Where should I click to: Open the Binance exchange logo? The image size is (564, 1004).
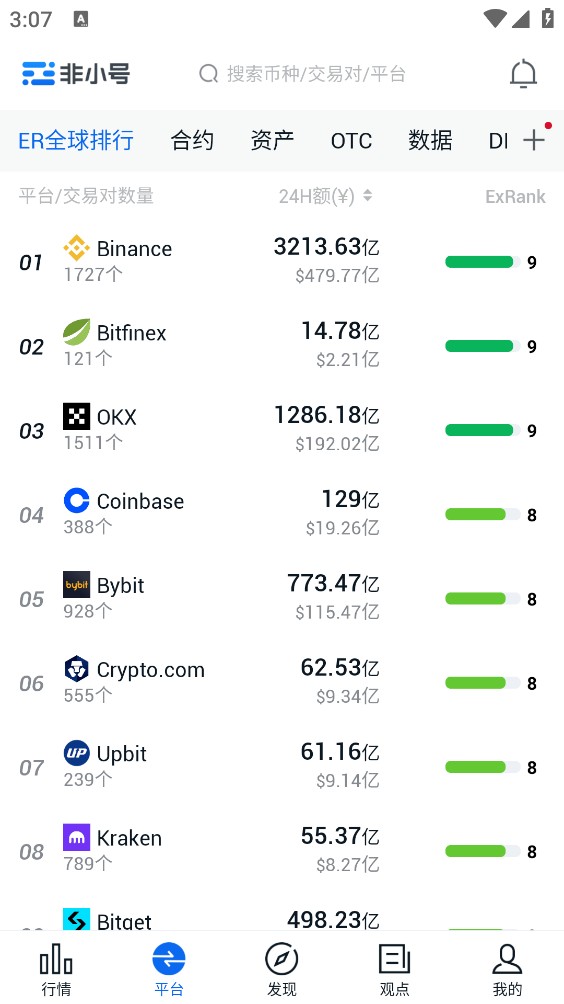(76, 248)
